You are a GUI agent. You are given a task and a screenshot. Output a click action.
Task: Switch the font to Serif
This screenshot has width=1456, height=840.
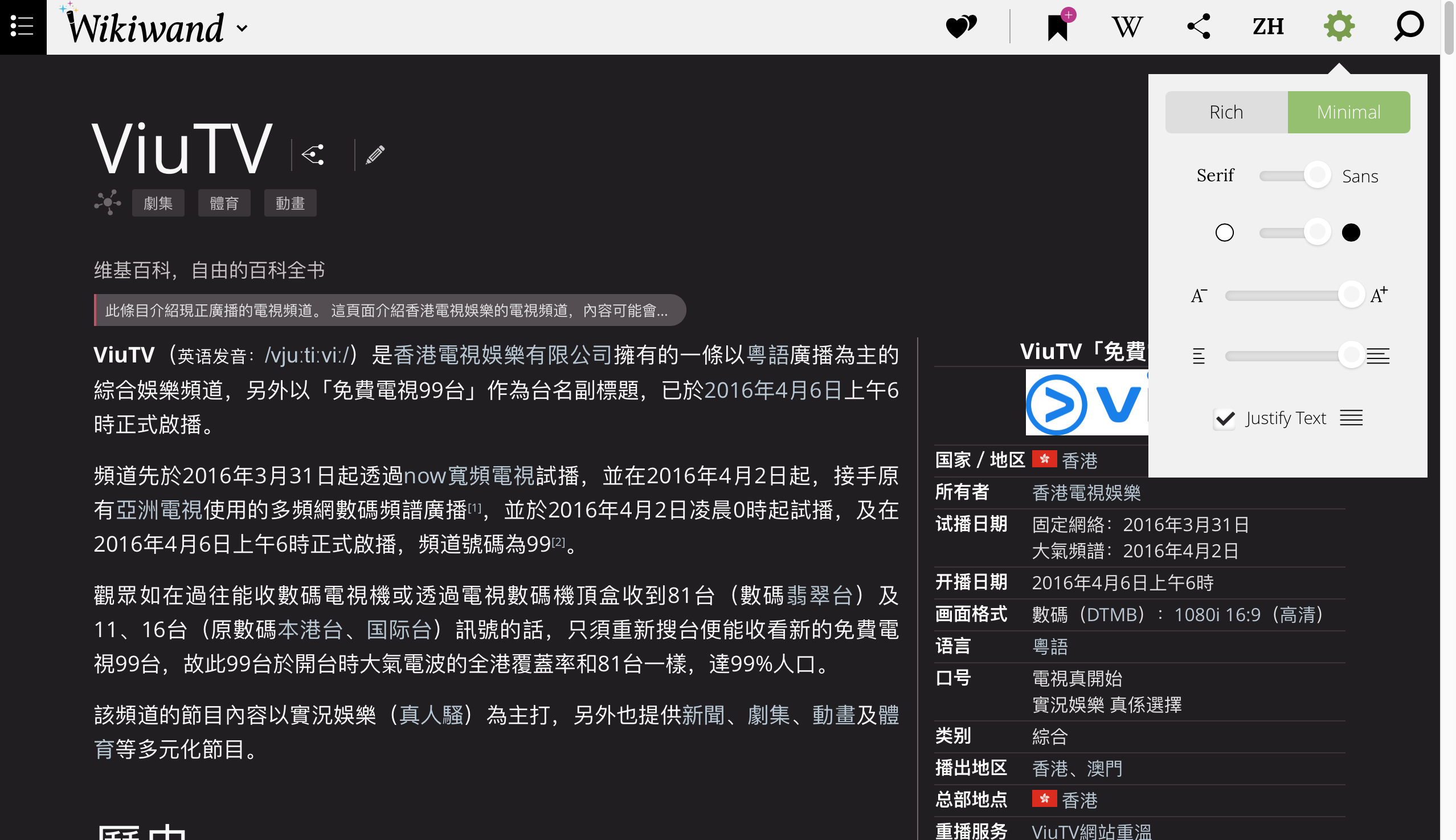point(1215,175)
